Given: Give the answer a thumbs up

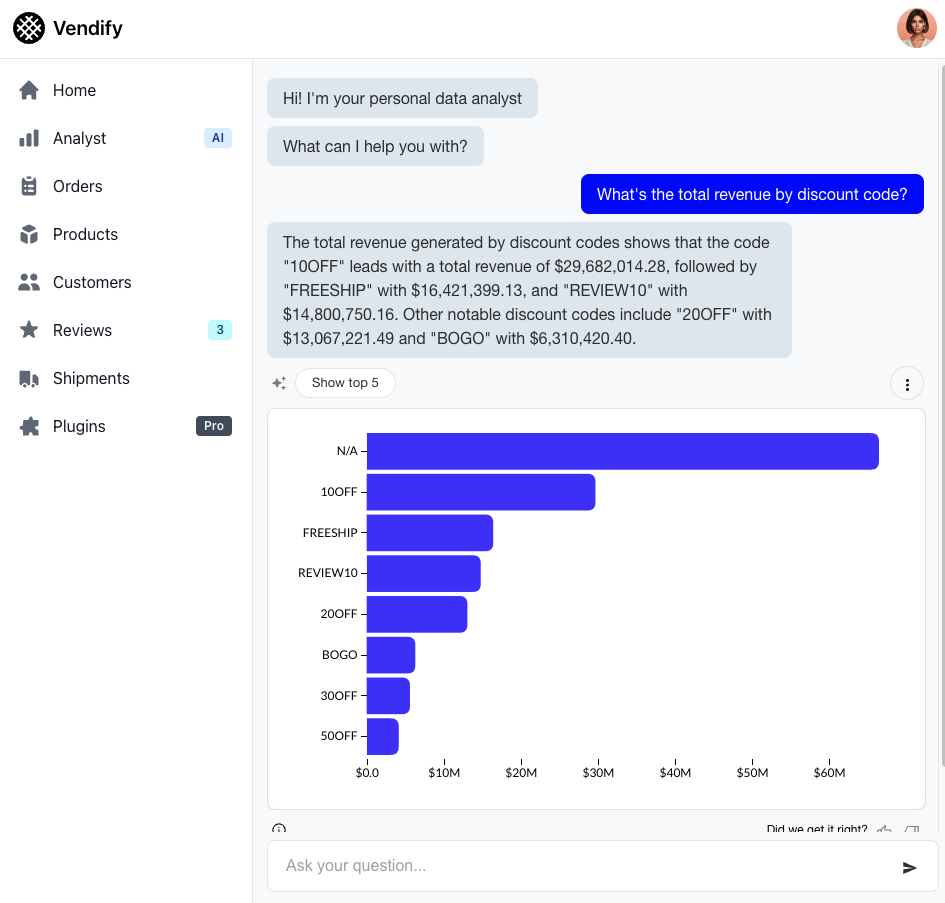Looking at the screenshot, I should point(883,831).
